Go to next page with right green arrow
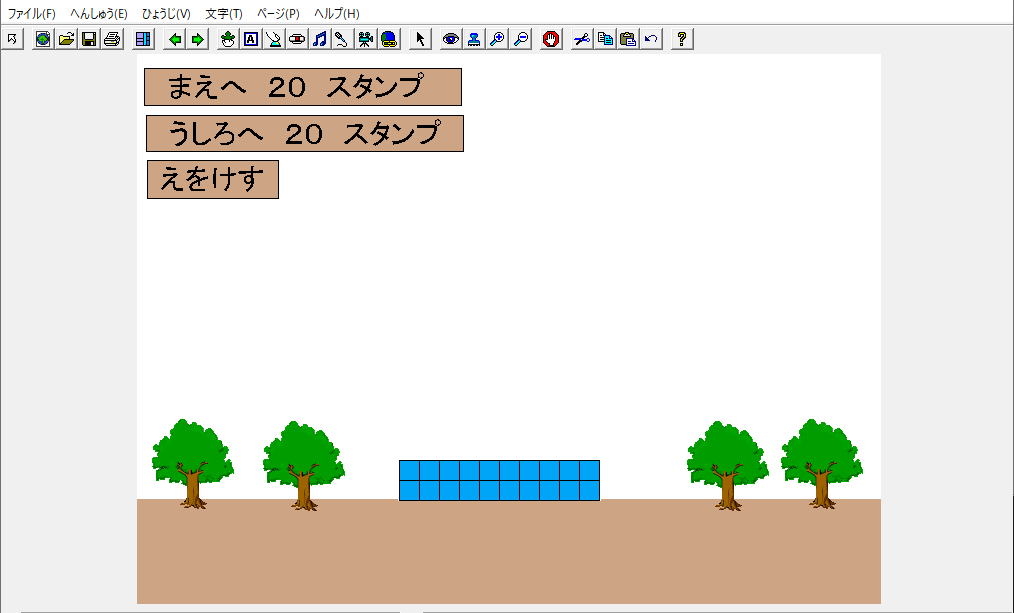 coord(198,39)
